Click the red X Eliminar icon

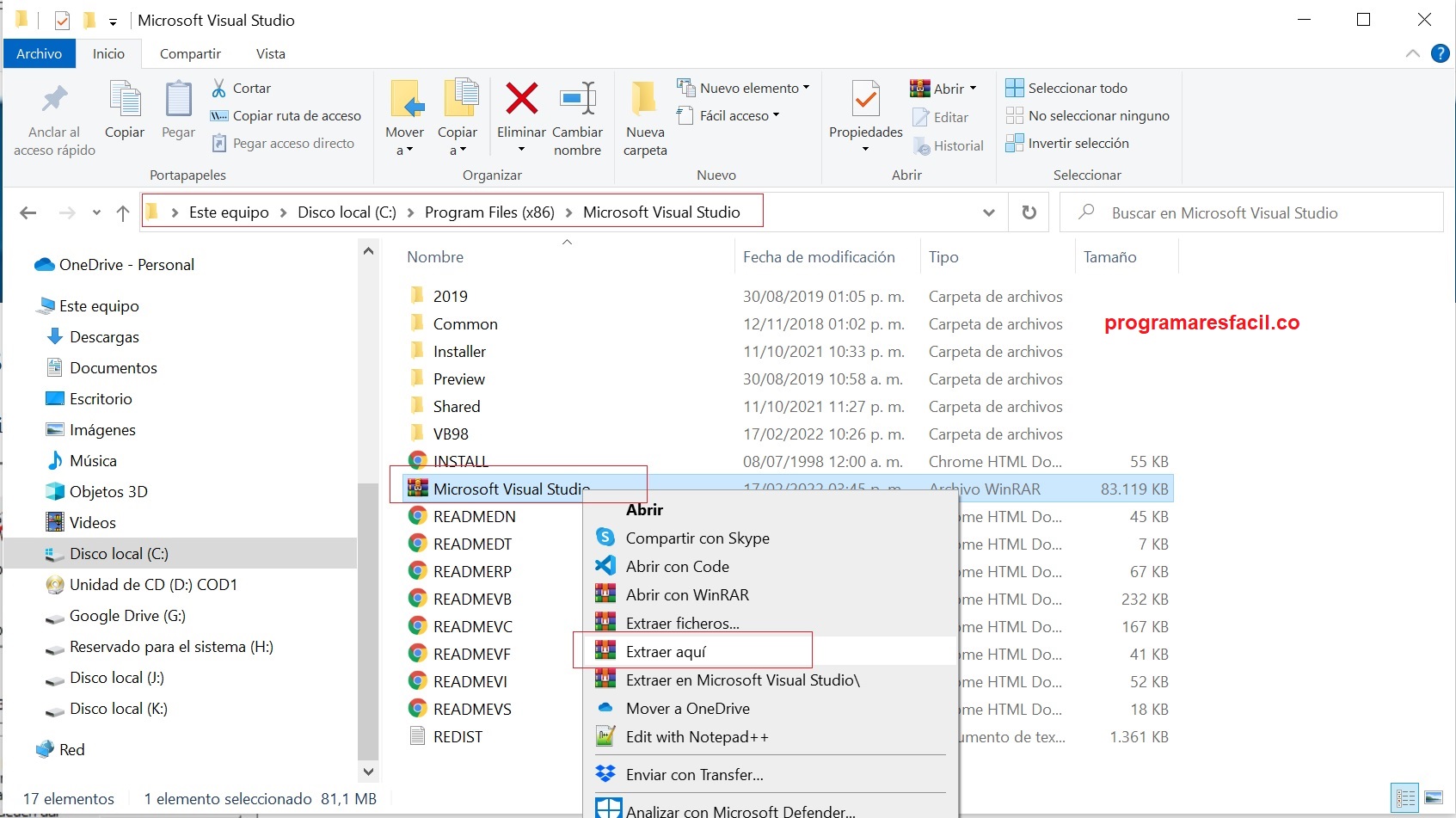point(521,100)
